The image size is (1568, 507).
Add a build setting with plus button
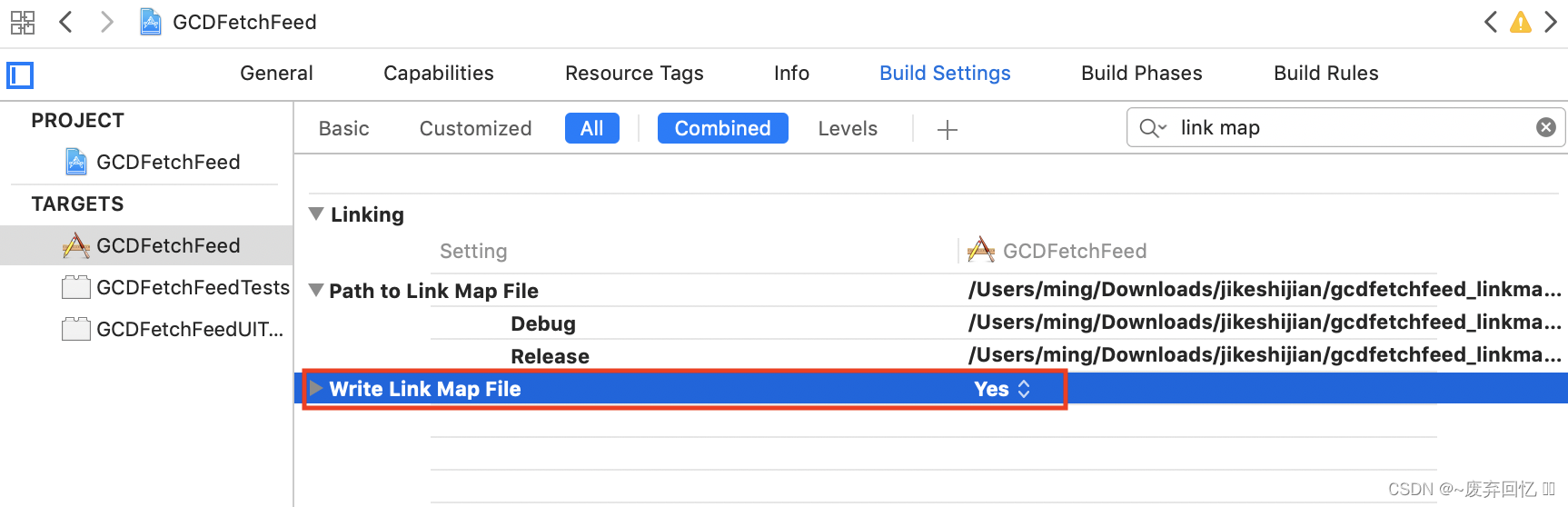point(947,130)
